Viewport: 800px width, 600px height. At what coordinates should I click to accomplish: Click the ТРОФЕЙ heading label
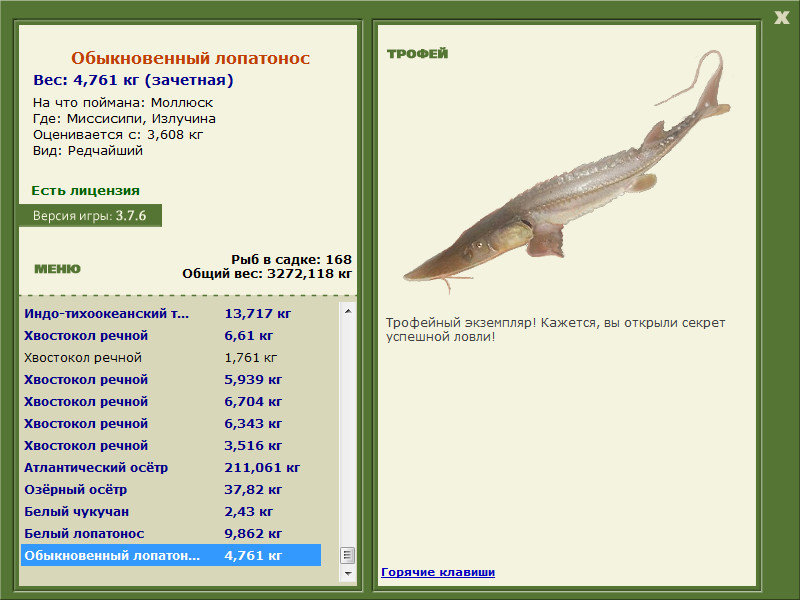(x=417, y=54)
